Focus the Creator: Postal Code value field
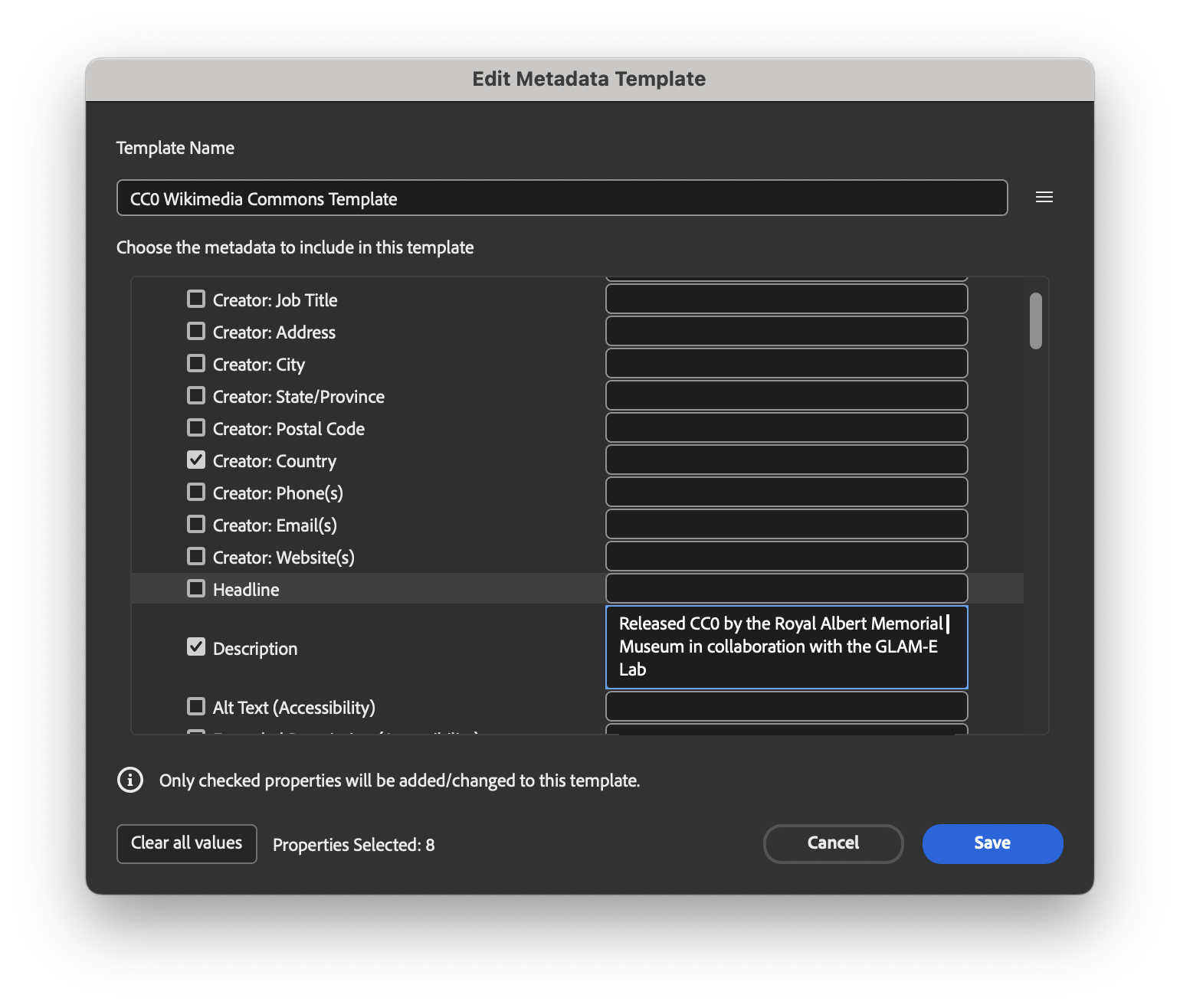This screenshot has width=1180, height=1008. (786, 427)
